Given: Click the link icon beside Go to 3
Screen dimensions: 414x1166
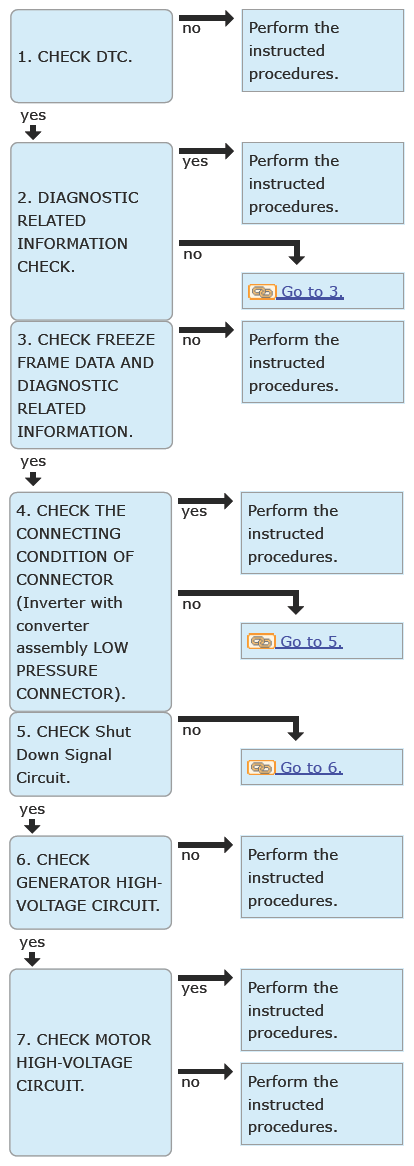Looking at the screenshot, I should point(262,292).
